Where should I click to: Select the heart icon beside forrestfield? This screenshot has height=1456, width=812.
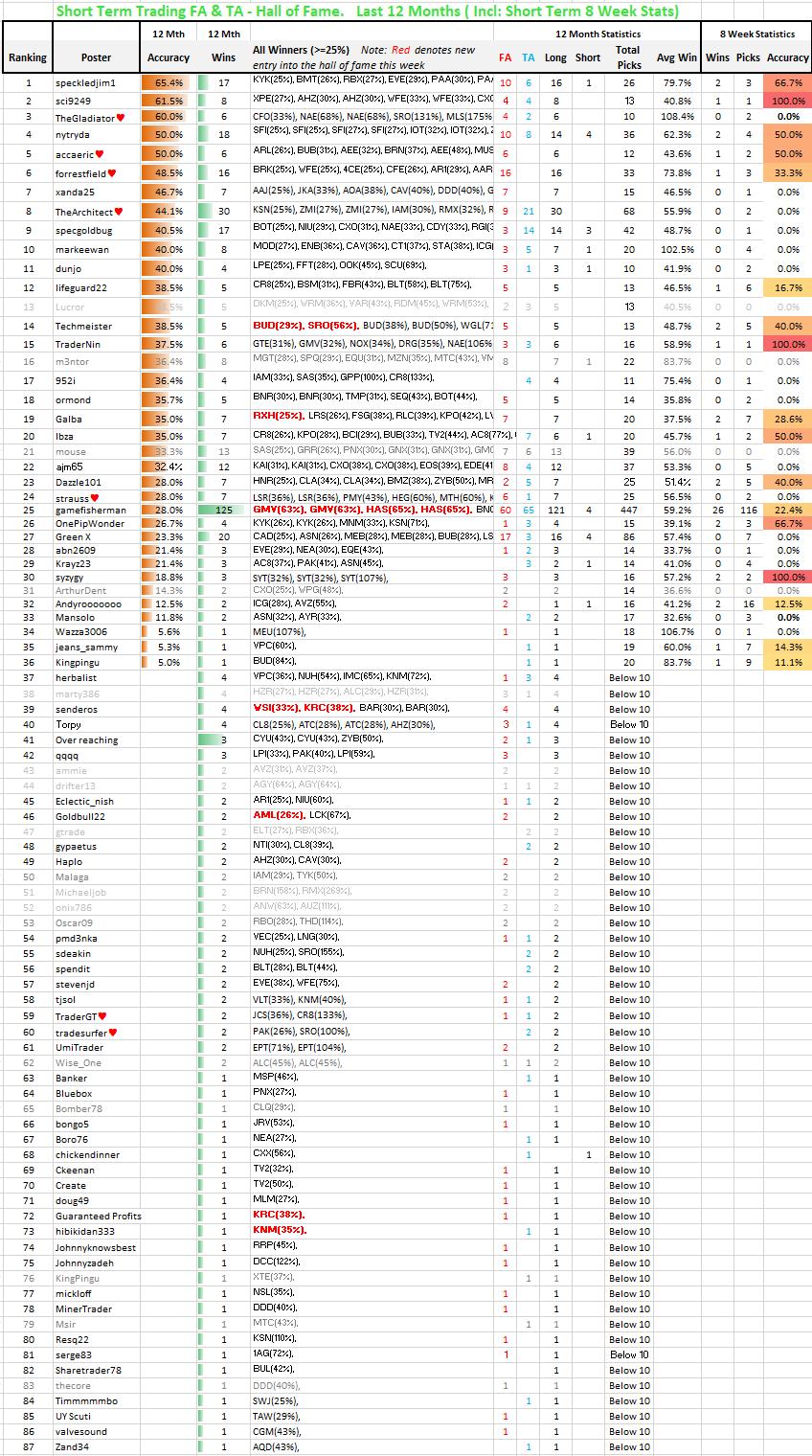click(111, 173)
